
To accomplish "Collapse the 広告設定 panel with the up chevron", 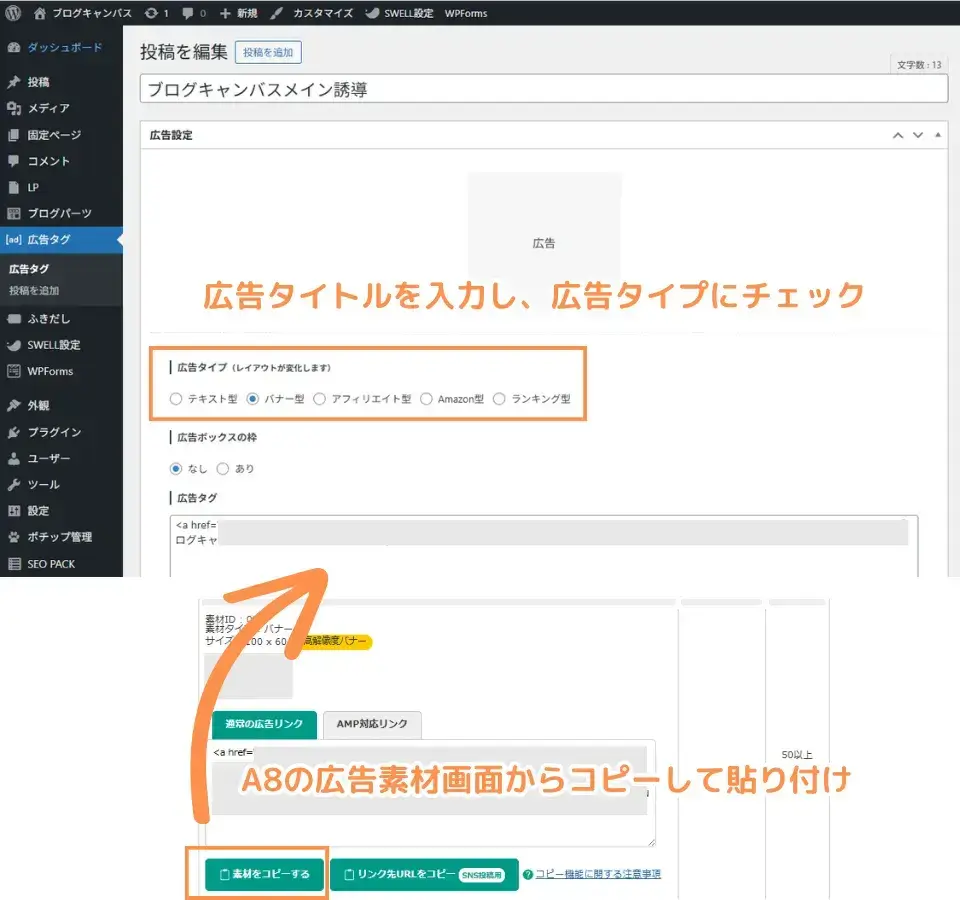I will click(x=898, y=135).
